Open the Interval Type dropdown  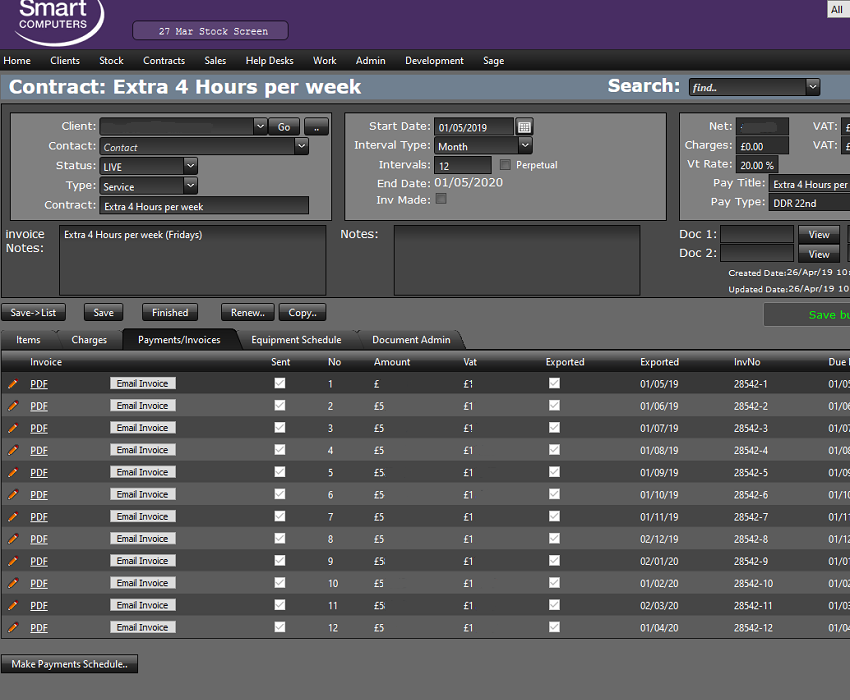[525, 146]
